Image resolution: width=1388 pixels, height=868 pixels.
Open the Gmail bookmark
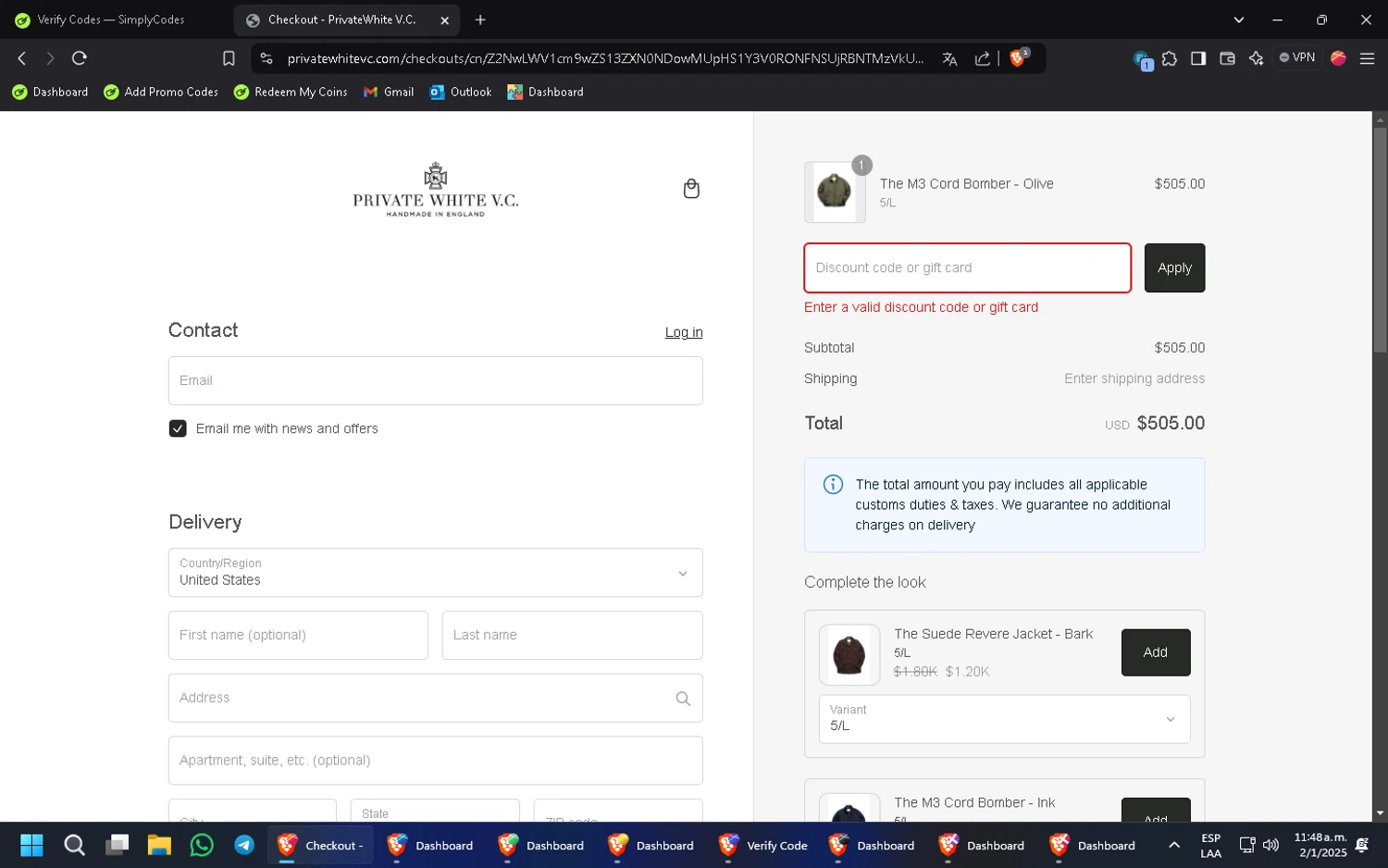pos(389,92)
